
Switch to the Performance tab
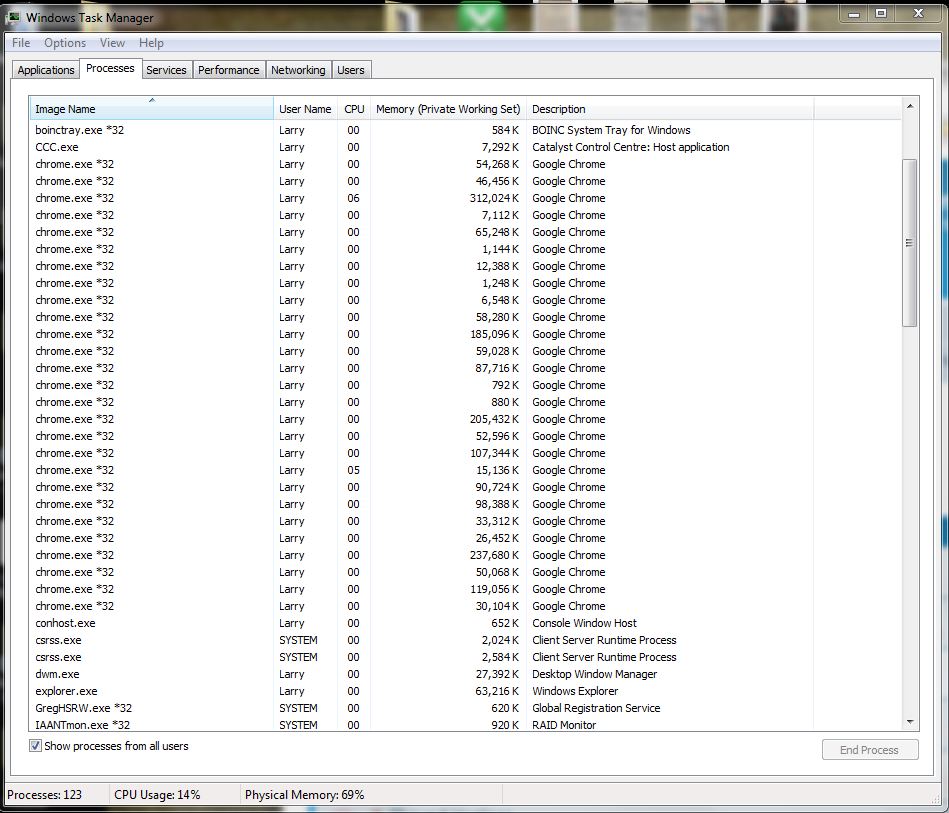pos(228,70)
